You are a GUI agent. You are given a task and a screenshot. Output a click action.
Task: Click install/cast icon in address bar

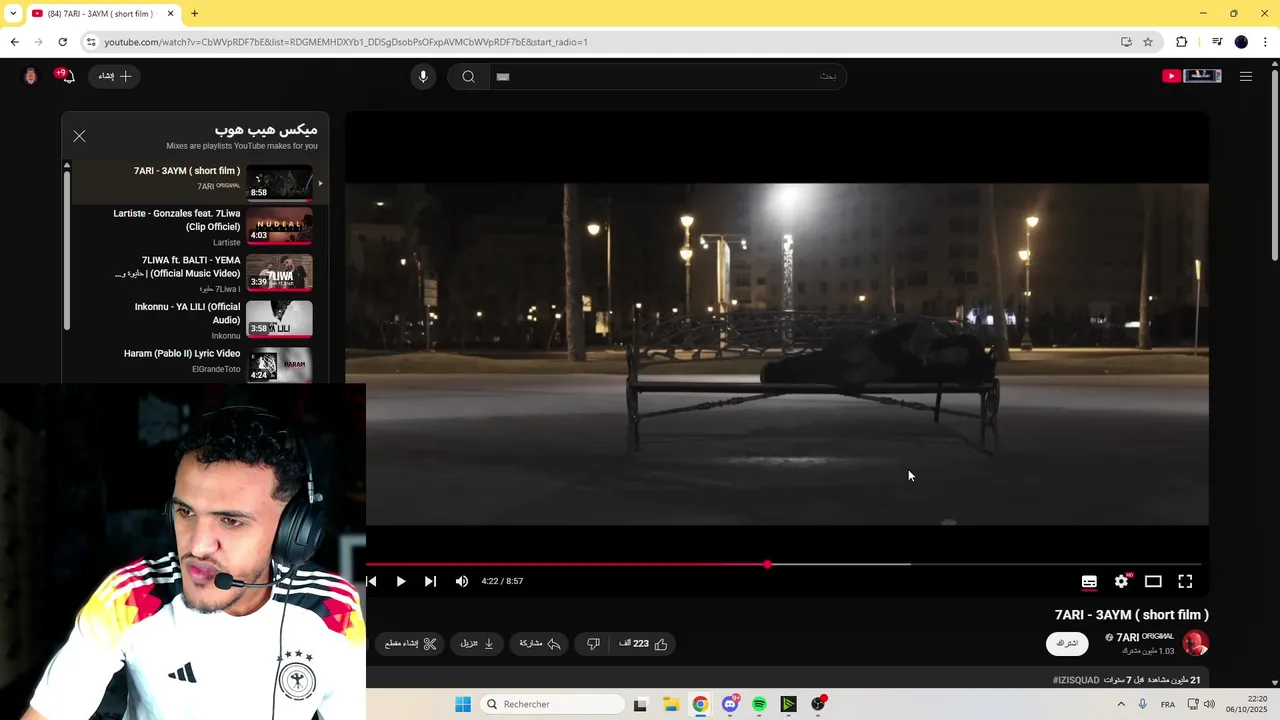pos(1126,42)
